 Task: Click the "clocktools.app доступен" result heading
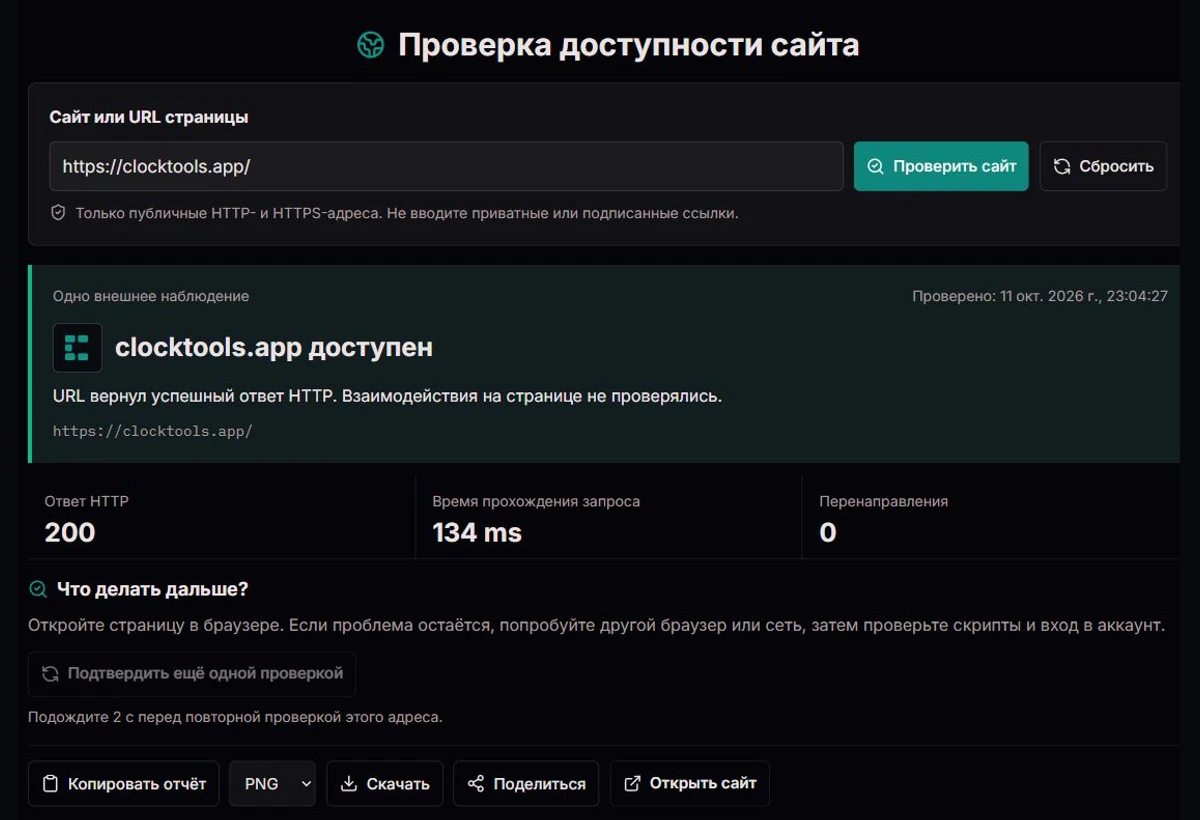(x=274, y=347)
